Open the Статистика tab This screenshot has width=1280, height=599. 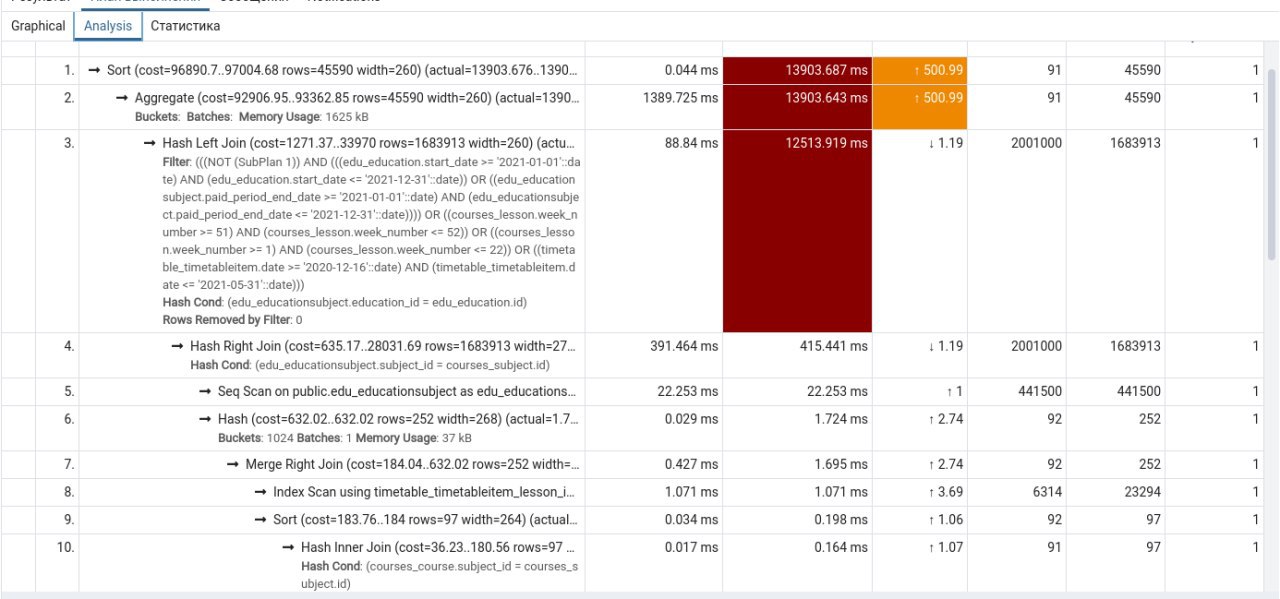[185, 26]
